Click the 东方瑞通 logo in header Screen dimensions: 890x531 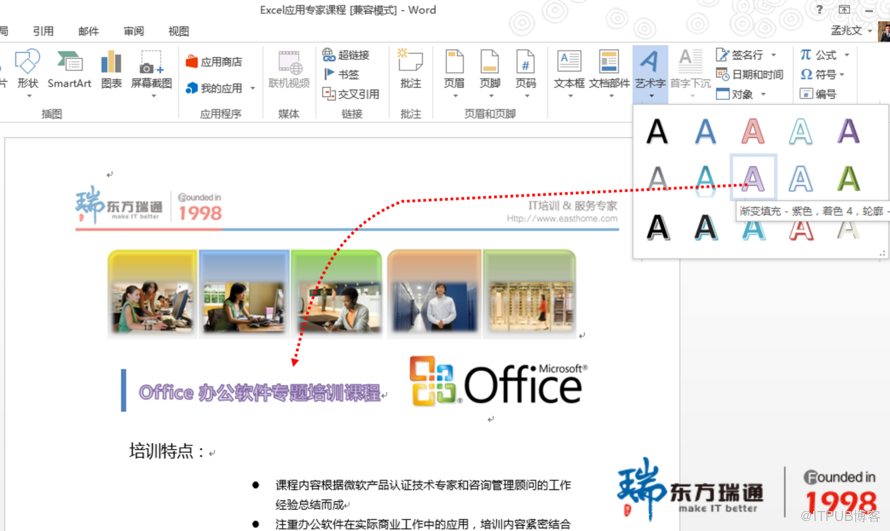(x=119, y=204)
